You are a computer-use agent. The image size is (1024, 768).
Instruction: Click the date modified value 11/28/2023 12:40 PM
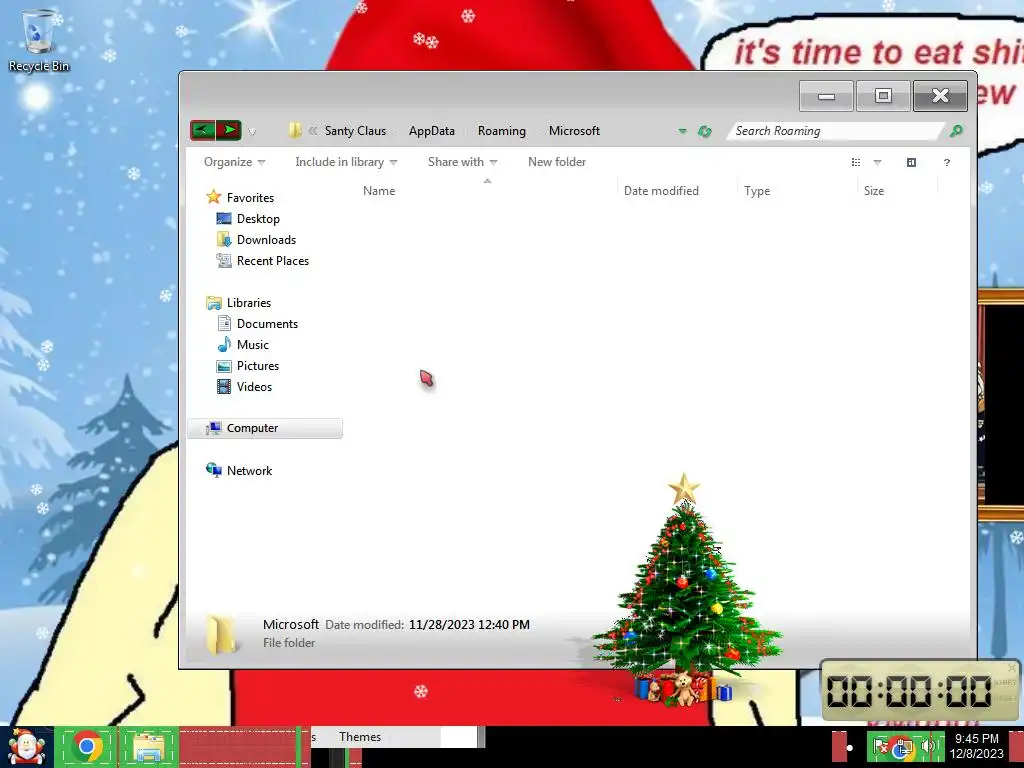[470, 624]
